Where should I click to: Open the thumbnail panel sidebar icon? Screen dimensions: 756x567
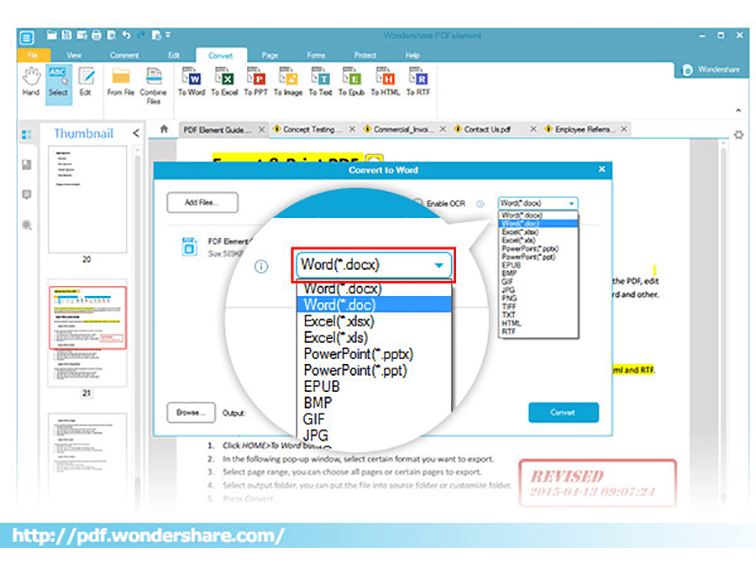[x=27, y=135]
